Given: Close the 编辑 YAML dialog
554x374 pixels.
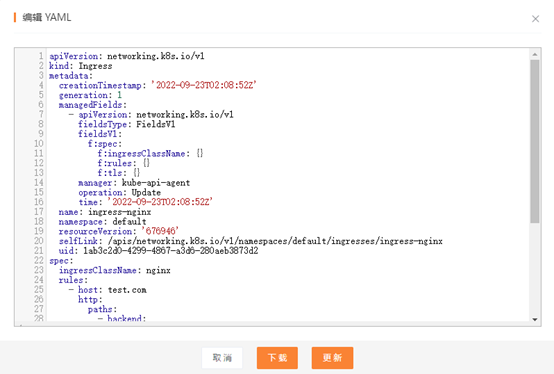Looking at the screenshot, I should tap(535, 19).
